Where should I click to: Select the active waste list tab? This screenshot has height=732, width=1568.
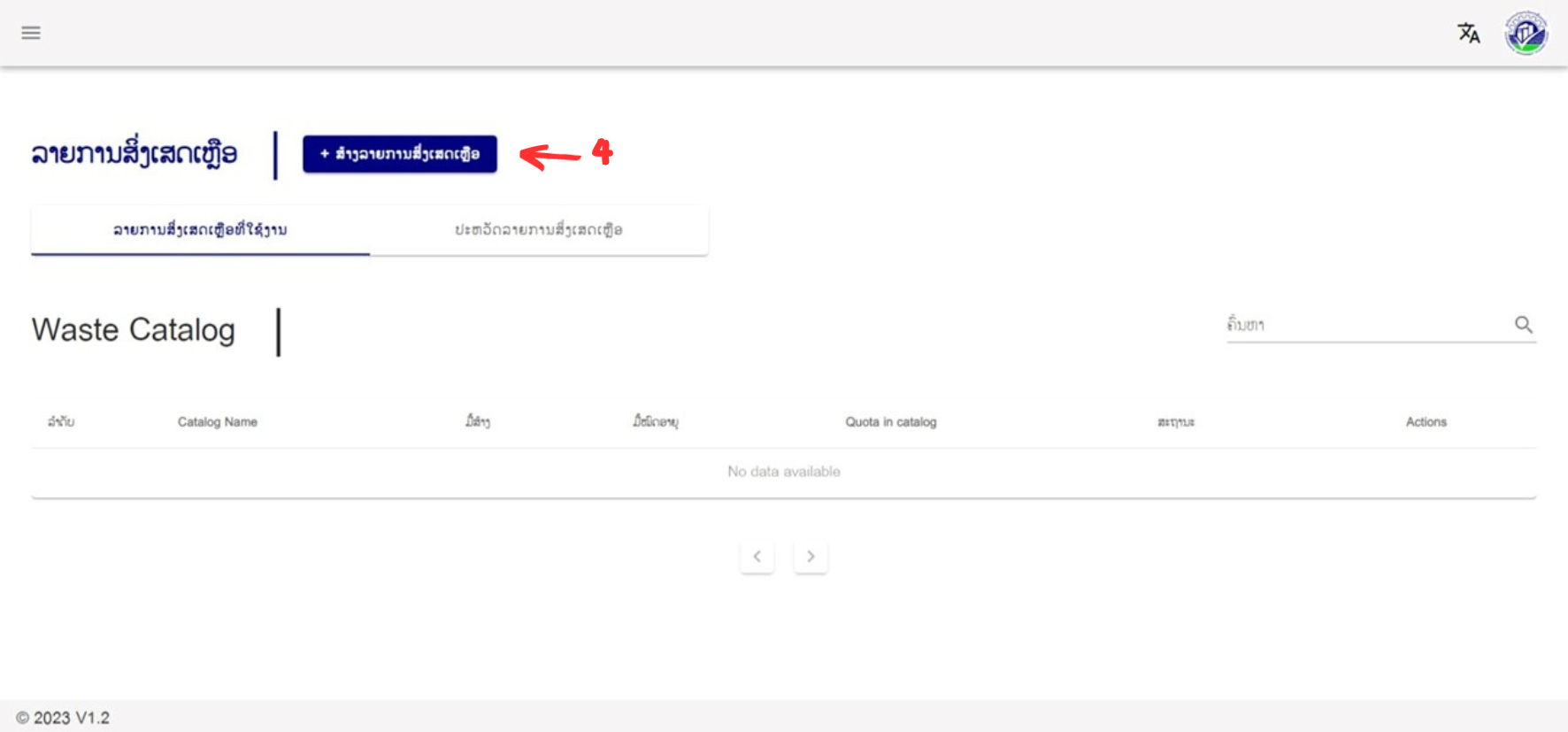pos(200,230)
